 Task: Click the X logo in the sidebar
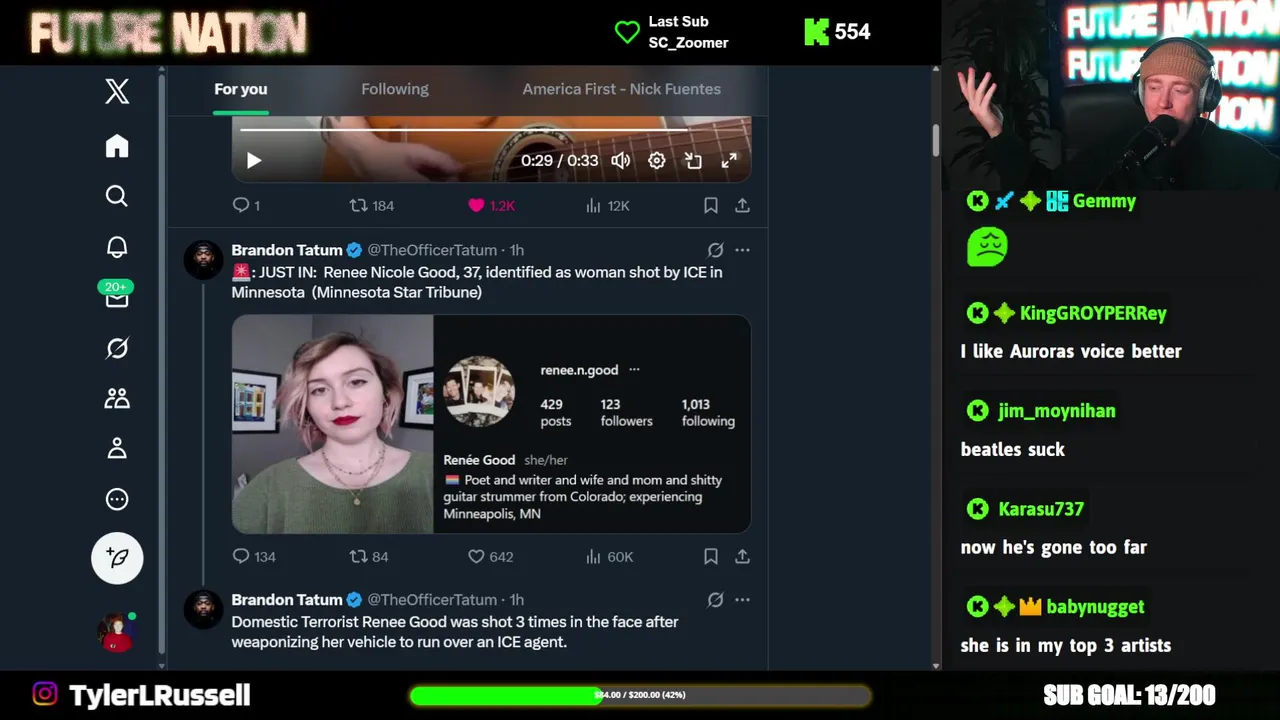pyautogui.click(x=117, y=91)
